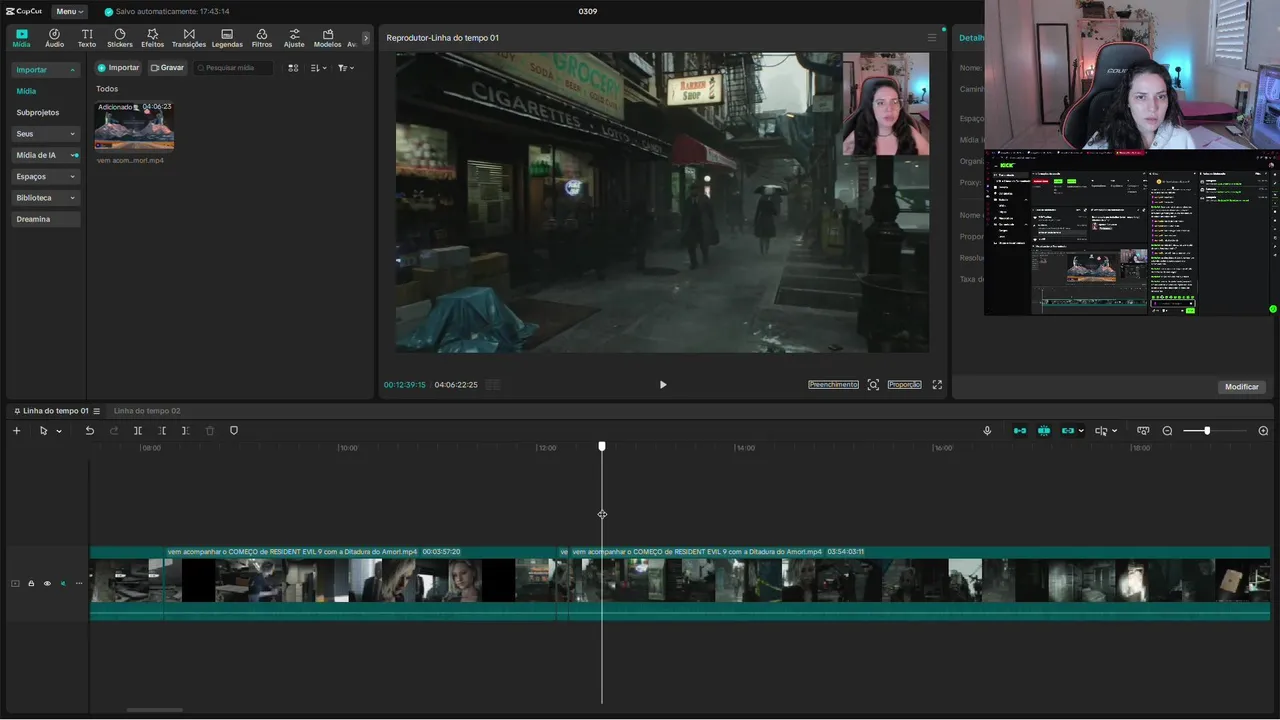This screenshot has width=1280, height=720.
Task: Open the media sort order dropdown
Action: pyautogui.click(x=317, y=68)
